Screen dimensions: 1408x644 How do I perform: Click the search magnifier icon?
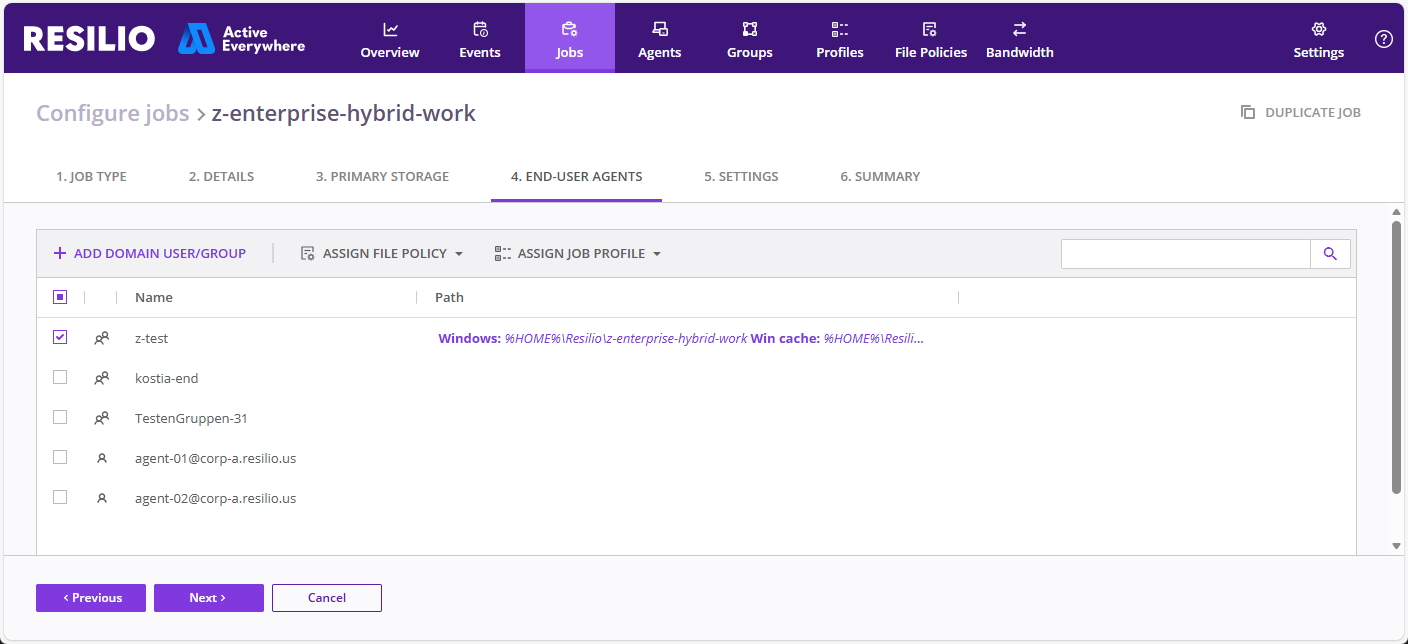point(1330,254)
